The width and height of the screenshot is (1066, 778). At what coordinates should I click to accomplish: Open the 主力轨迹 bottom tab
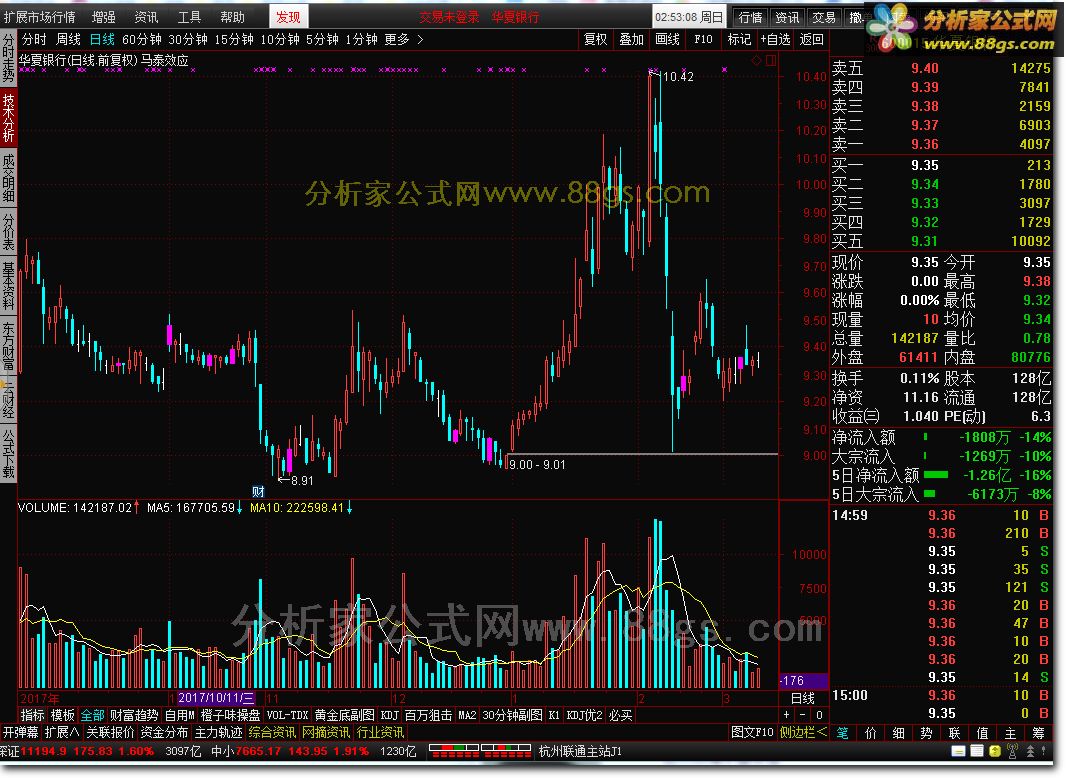click(218, 732)
